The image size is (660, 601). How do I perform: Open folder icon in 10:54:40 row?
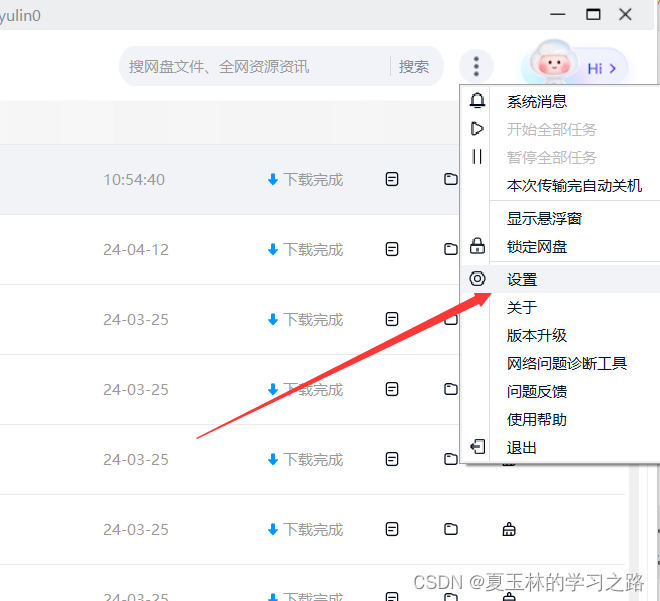click(x=451, y=179)
